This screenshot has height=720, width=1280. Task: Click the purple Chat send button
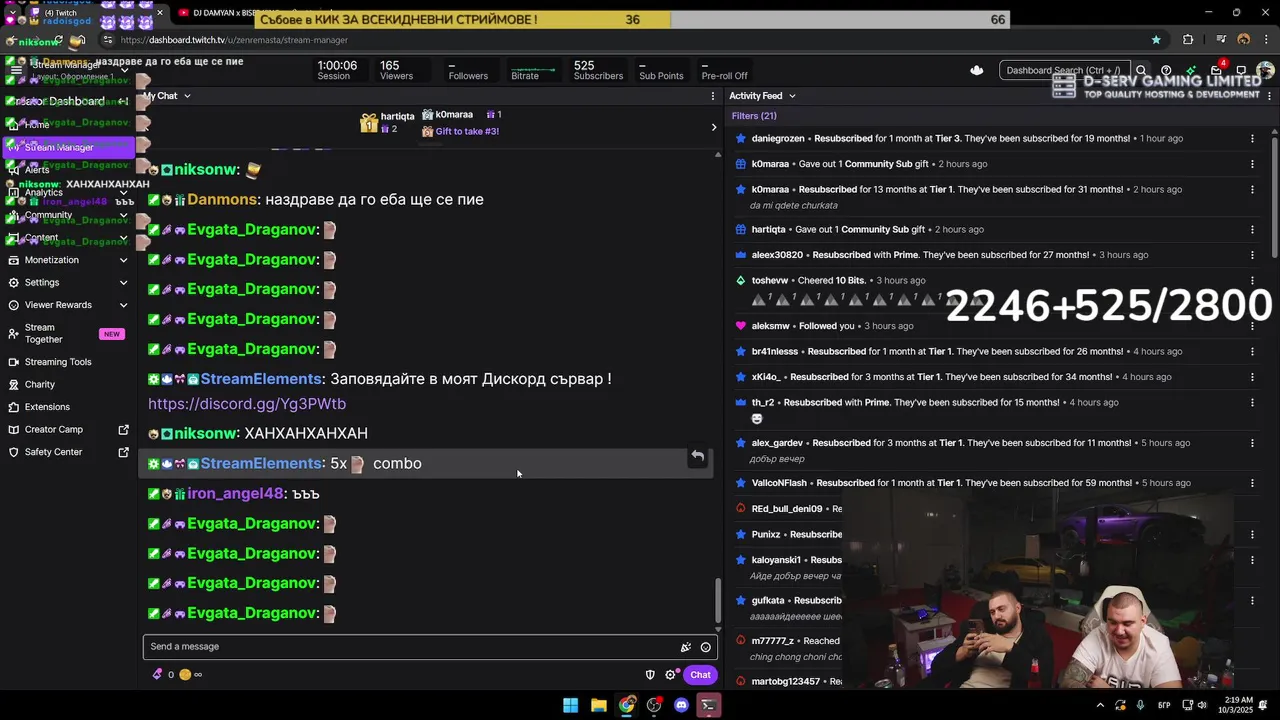pyautogui.click(x=700, y=675)
